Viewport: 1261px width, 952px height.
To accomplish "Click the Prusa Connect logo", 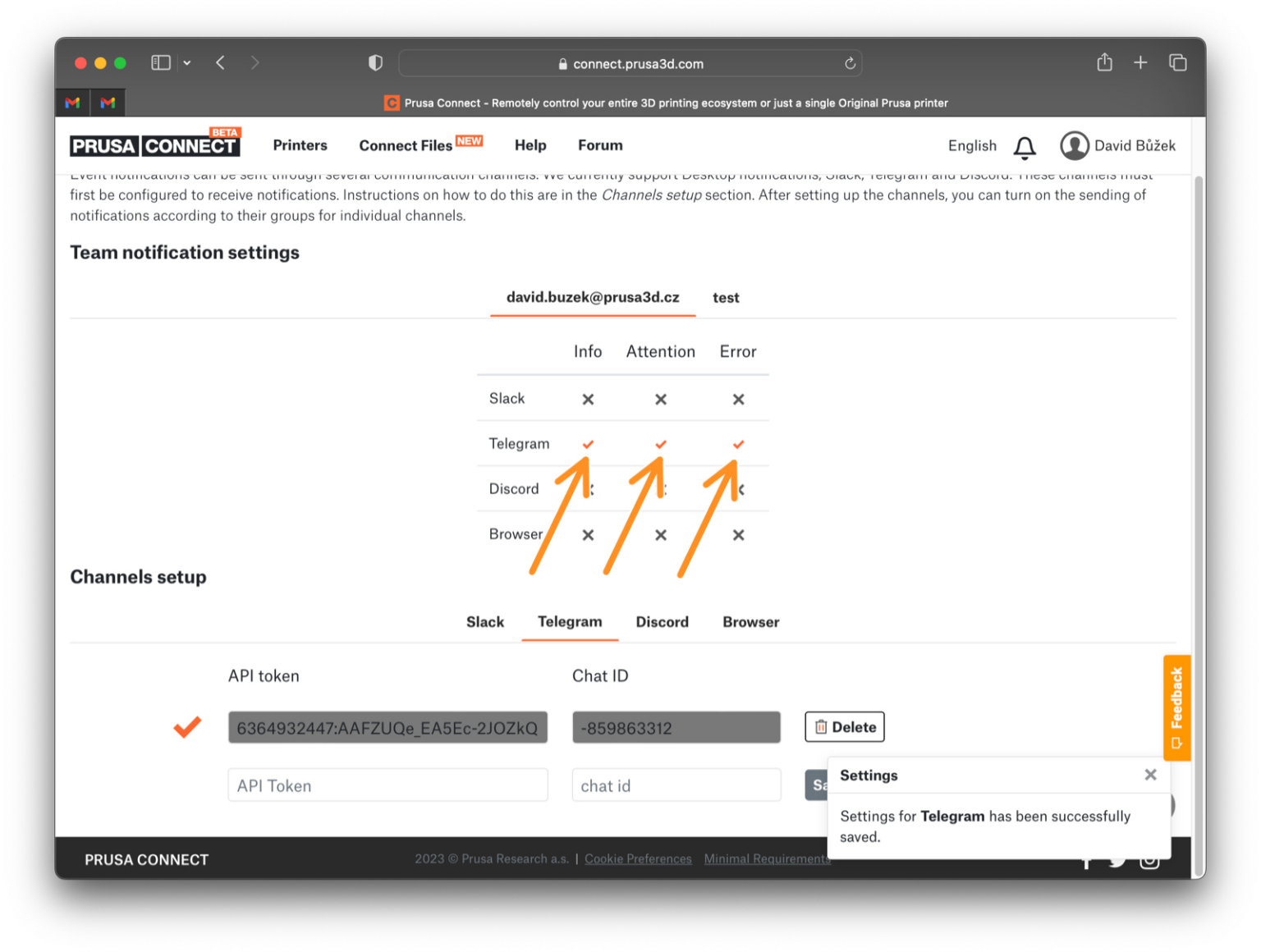I will [x=154, y=144].
